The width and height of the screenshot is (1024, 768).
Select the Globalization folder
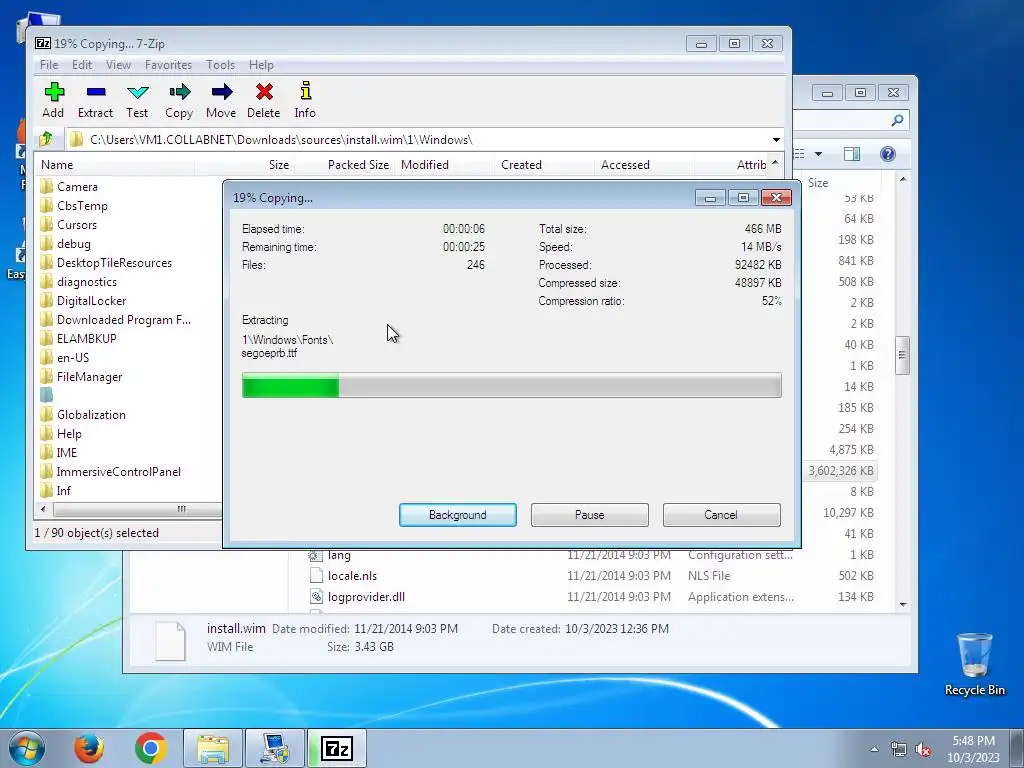click(x=83, y=414)
